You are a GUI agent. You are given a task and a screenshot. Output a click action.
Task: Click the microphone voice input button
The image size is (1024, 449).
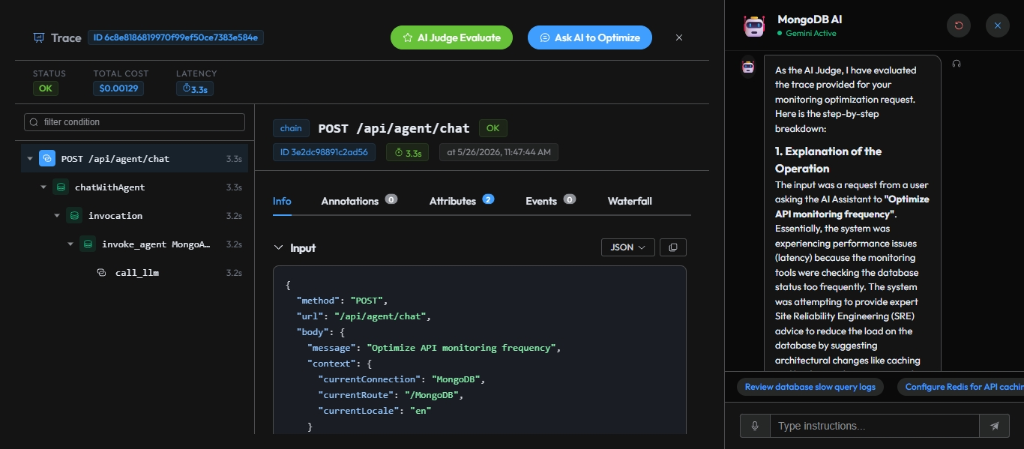coord(755,426)
